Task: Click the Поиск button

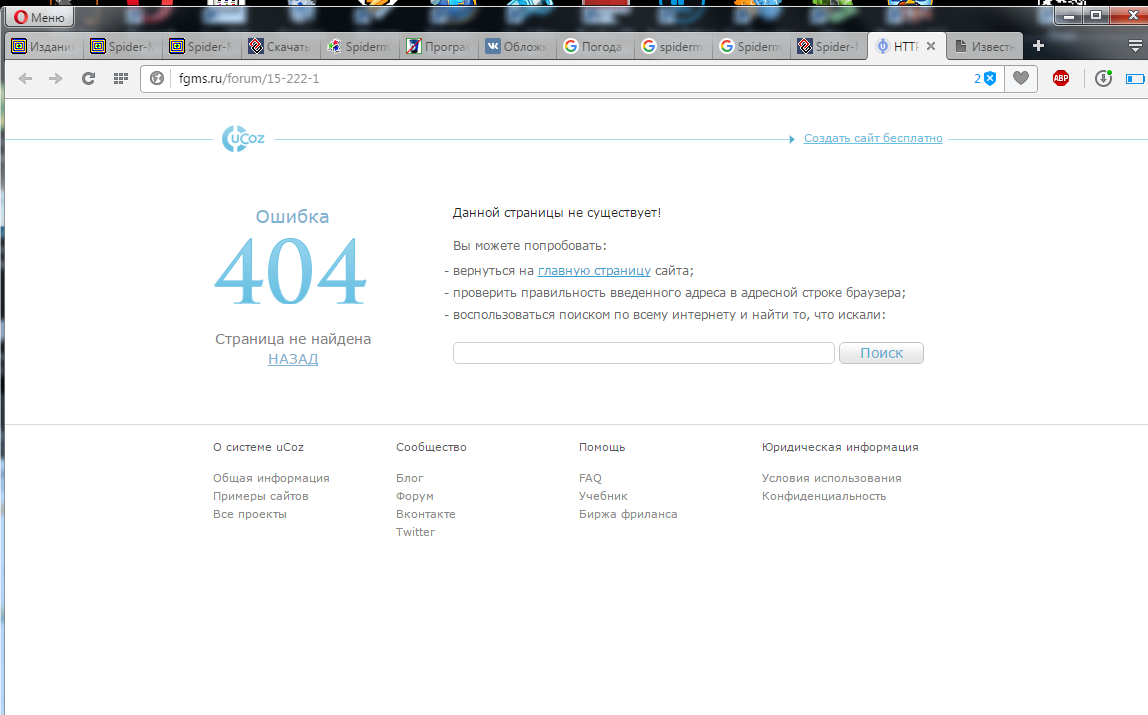Action: (x=882, y=353)
